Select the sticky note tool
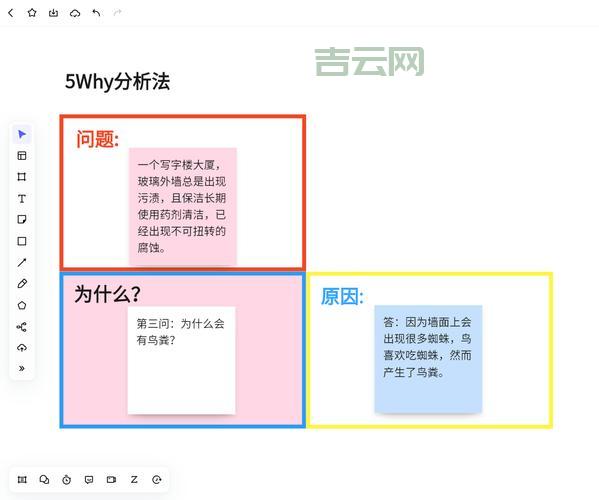The height and width of the screenshot is (500, 599). click(22, 219)
